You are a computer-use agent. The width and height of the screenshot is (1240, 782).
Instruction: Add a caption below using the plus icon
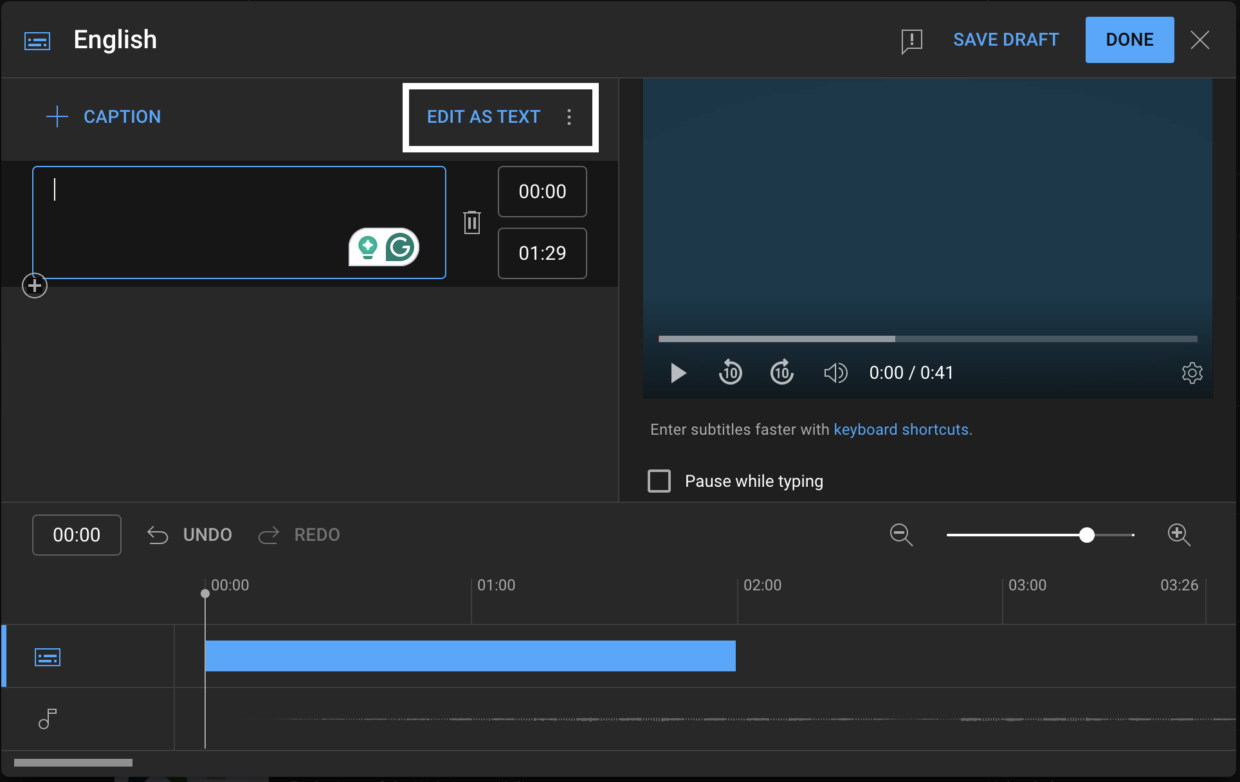click(x=34, y=285)
